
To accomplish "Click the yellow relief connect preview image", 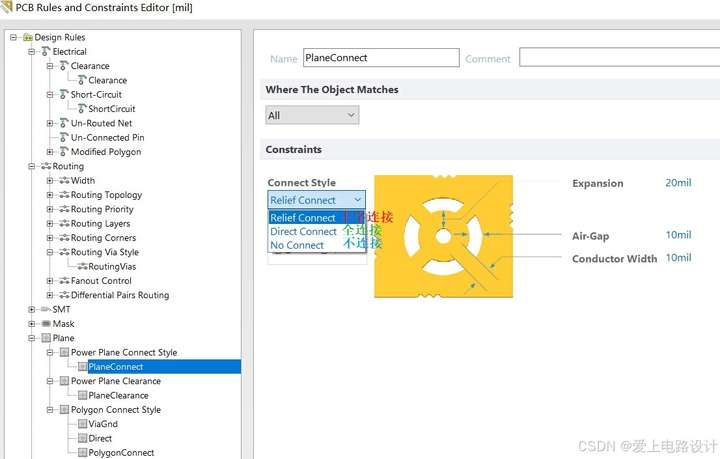I will [444, 236].
